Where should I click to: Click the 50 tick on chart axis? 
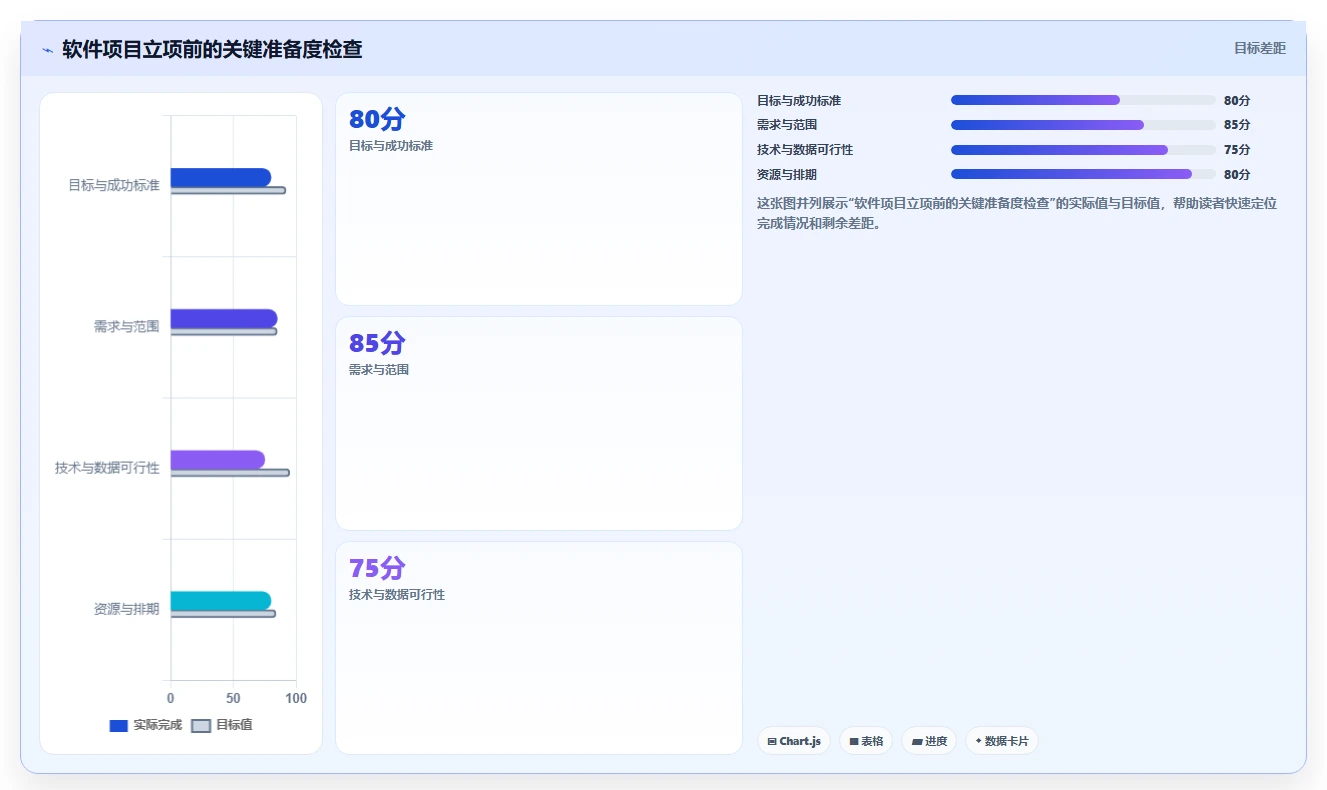[x=233, y=698]
